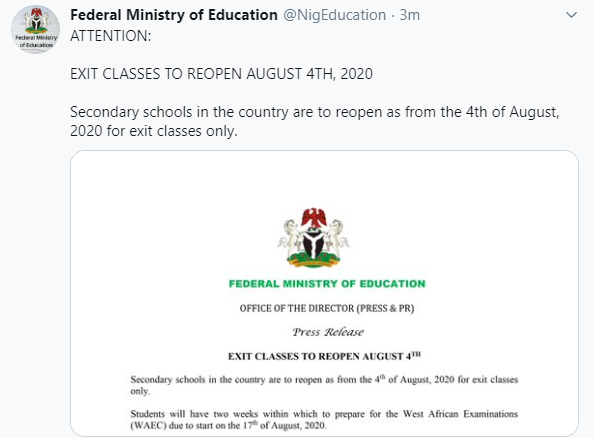Open the attached press release image
This screenshot has width=594, height=438.
pos(324,293)
